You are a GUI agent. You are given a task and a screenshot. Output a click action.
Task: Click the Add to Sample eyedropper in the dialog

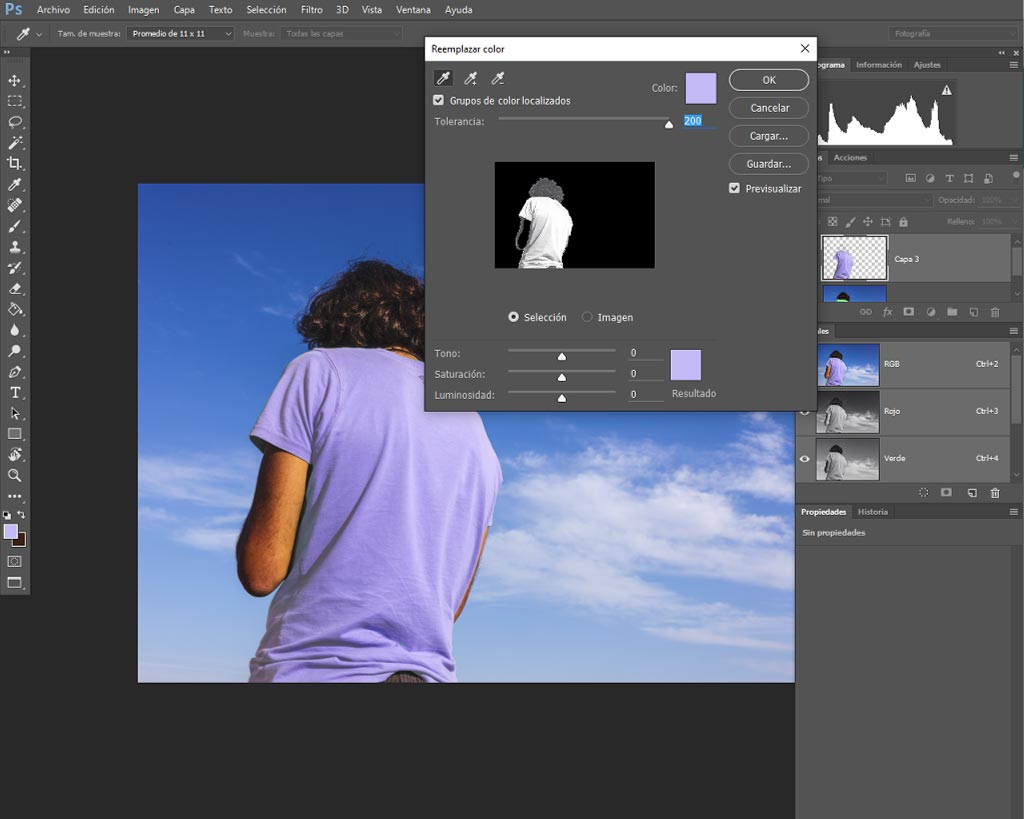pyautogui.click(x=470, y=79)
